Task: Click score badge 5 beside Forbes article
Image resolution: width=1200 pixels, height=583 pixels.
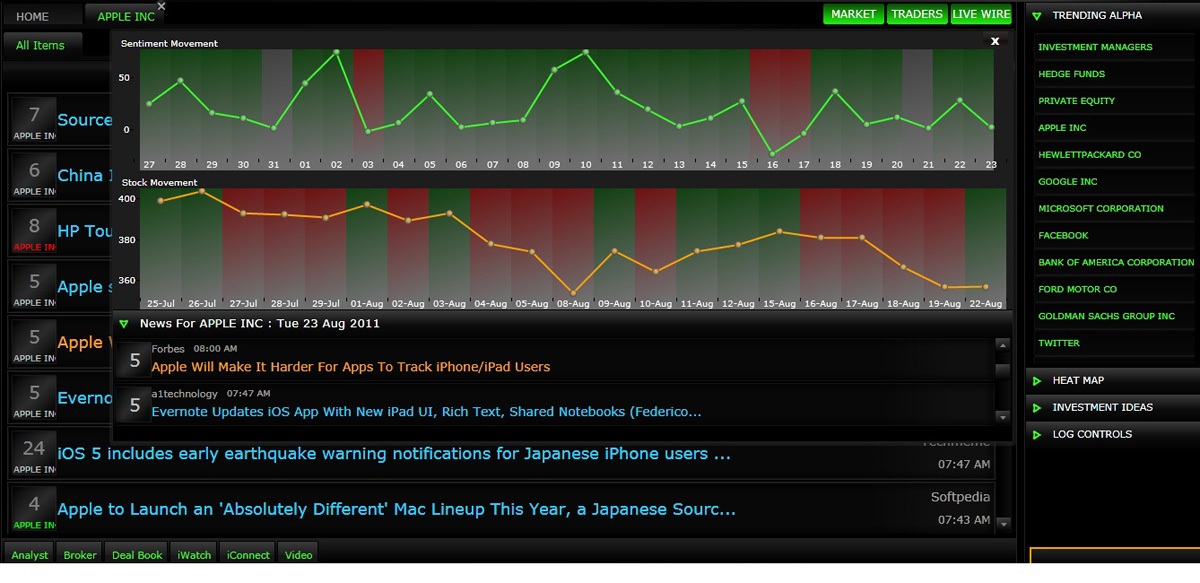Action: (x=134, y=361)
